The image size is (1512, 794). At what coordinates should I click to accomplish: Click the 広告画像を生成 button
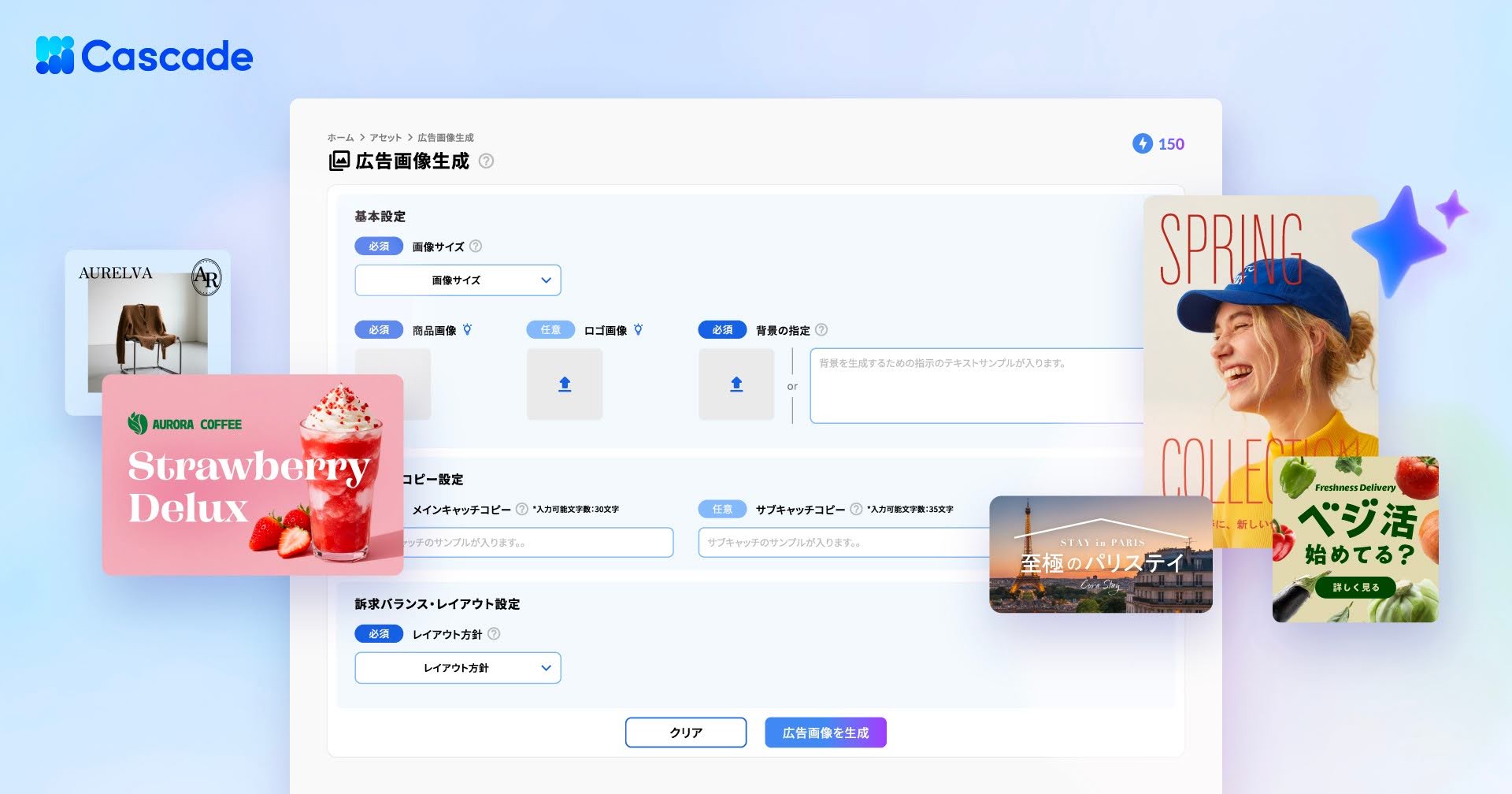pyautogui.click(x=825, y=733)
